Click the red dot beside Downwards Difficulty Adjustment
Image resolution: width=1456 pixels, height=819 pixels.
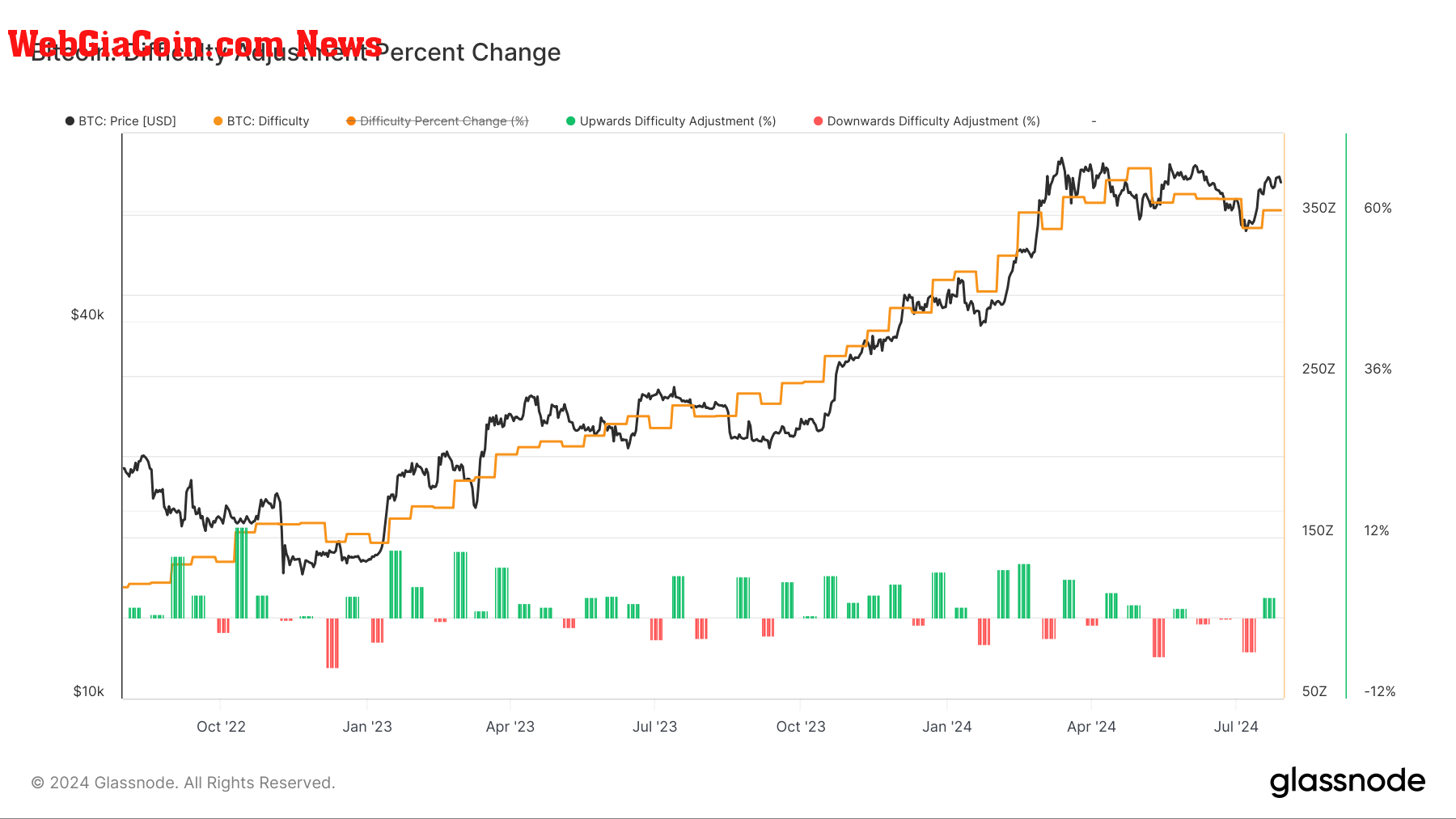pyautogui.click(x=819, y=121)
